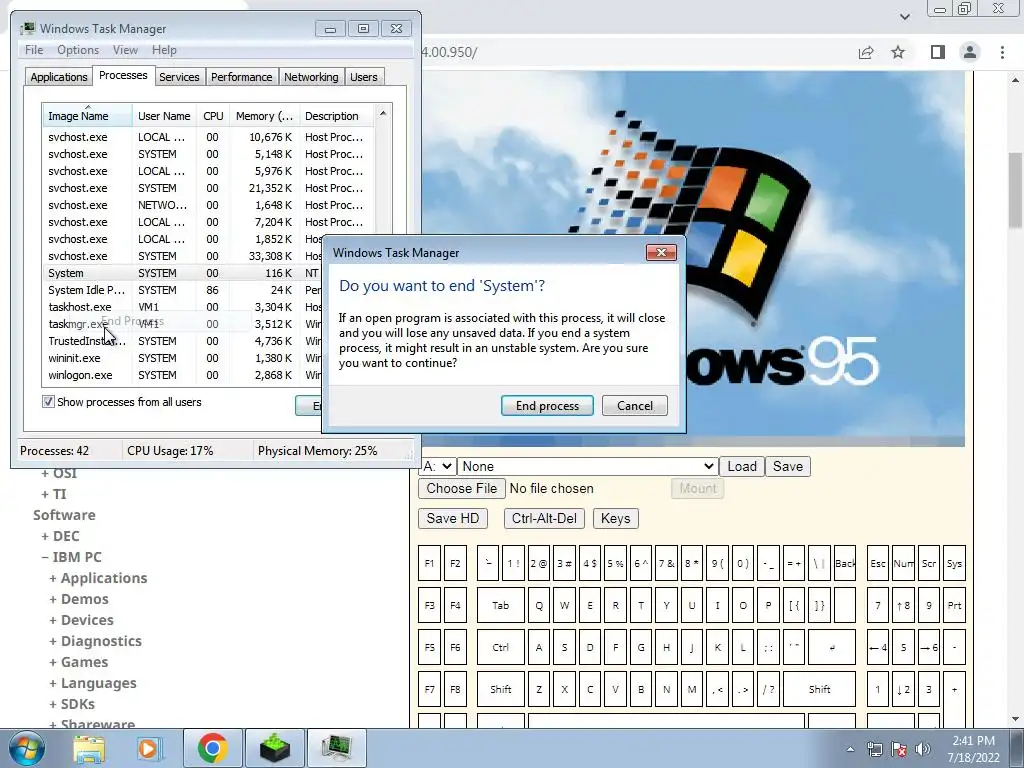Image resolution: width=1024 pixels, height=768 pixels.
Task: Click on-screen Esc key
Action: pos(878,564)
